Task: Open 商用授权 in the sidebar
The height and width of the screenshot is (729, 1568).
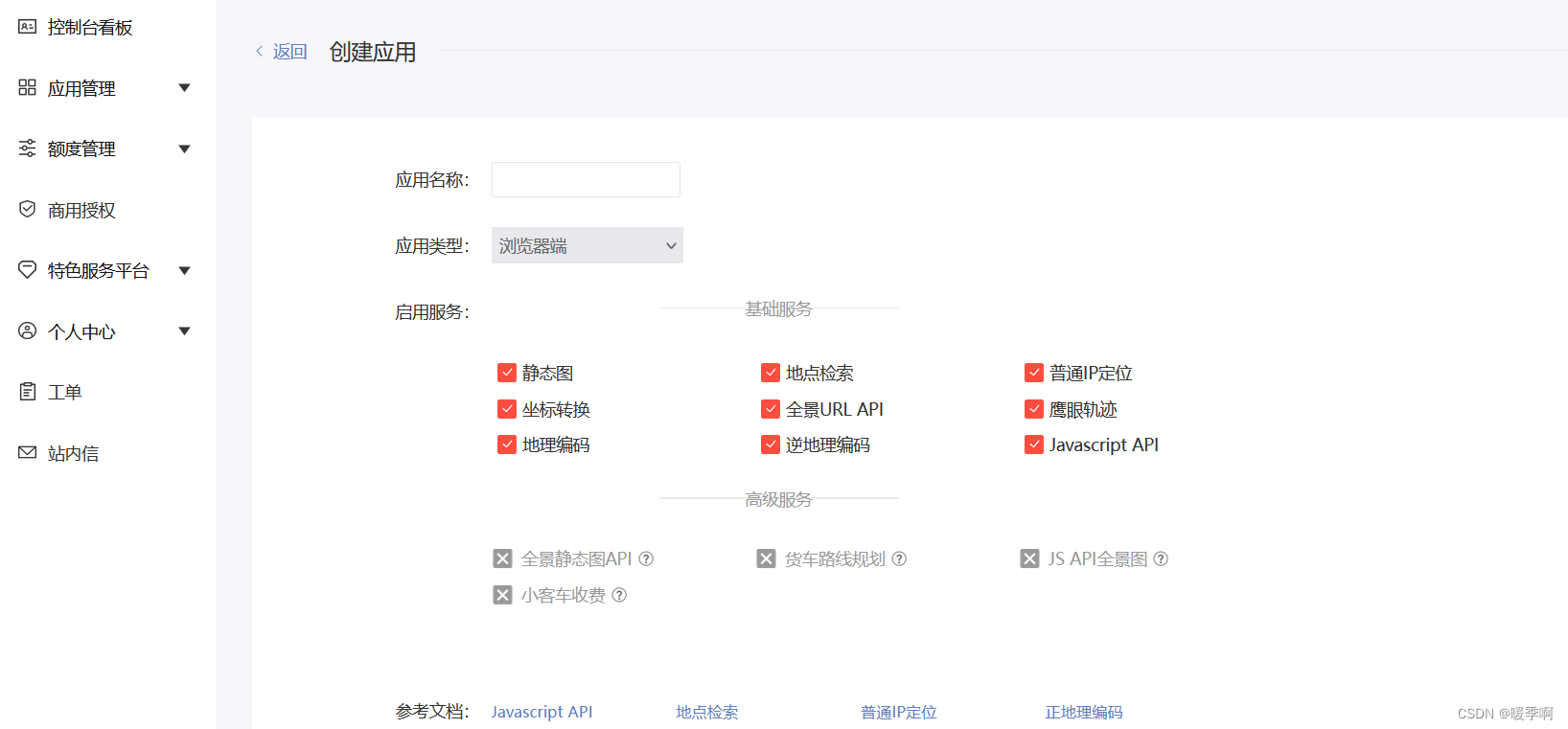Action: 81,210
